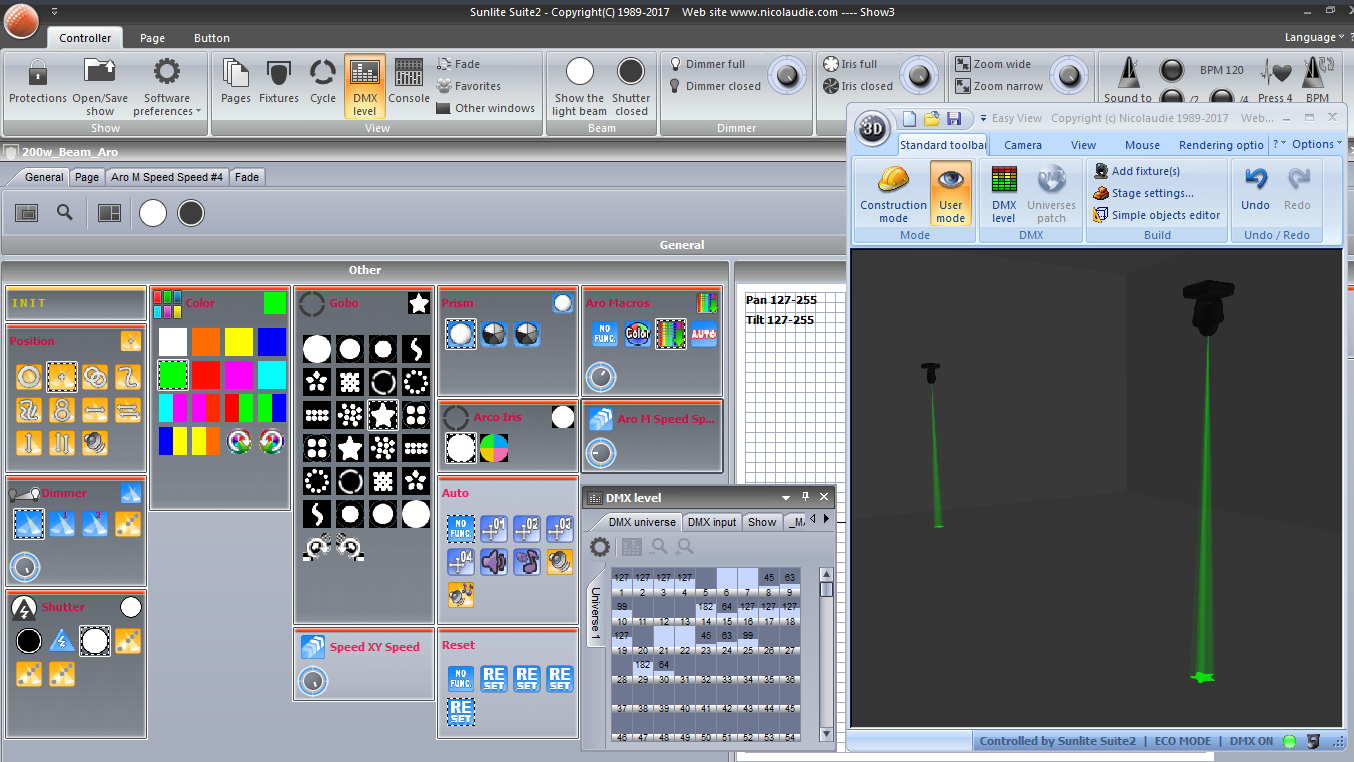Image resolution: width=1354 pixels, height=762 pixels.
Task: Pick the solid orange color swatch
Action: coord(205,343)
